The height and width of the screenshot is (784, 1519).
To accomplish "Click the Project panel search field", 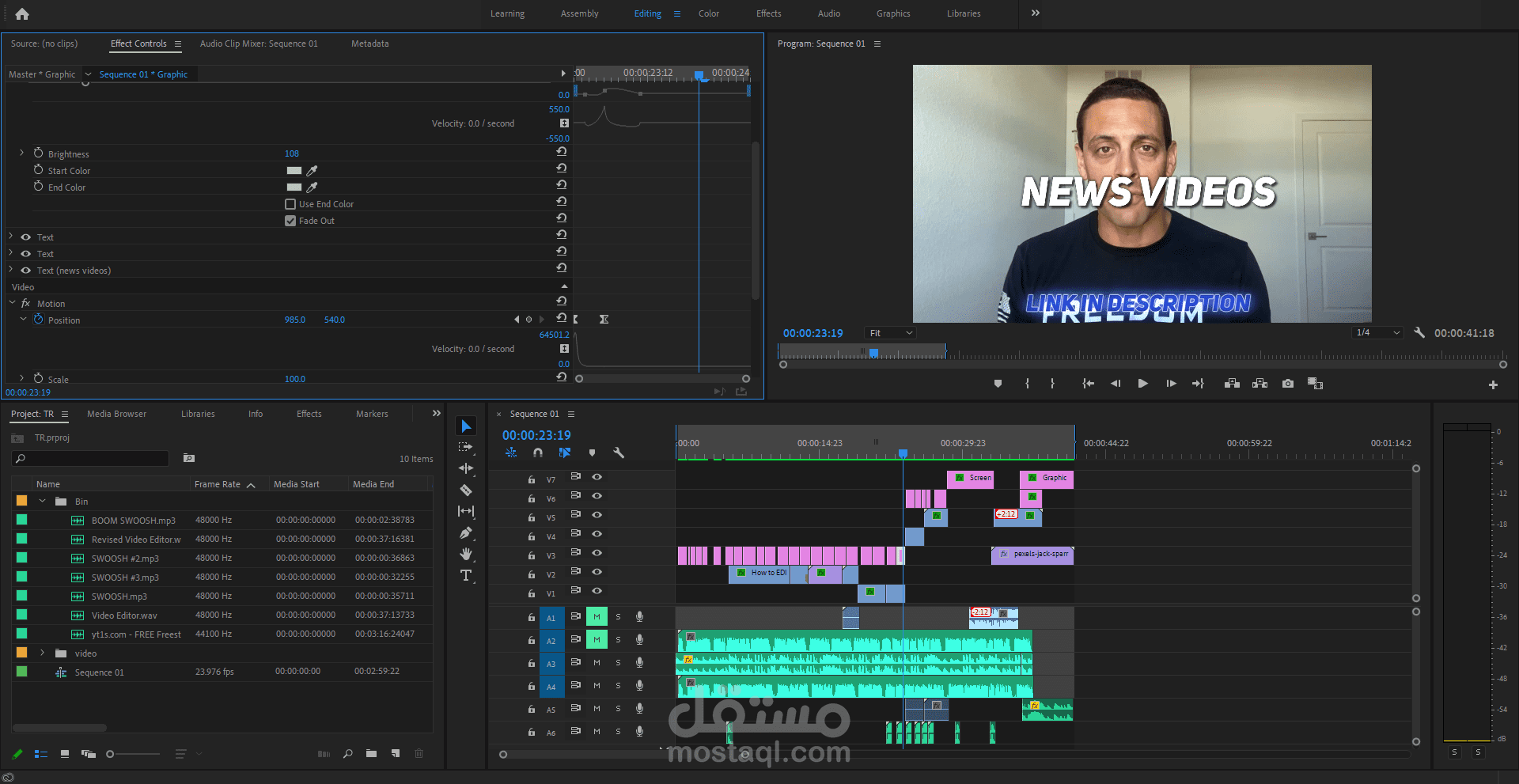I will pos(91,459).
